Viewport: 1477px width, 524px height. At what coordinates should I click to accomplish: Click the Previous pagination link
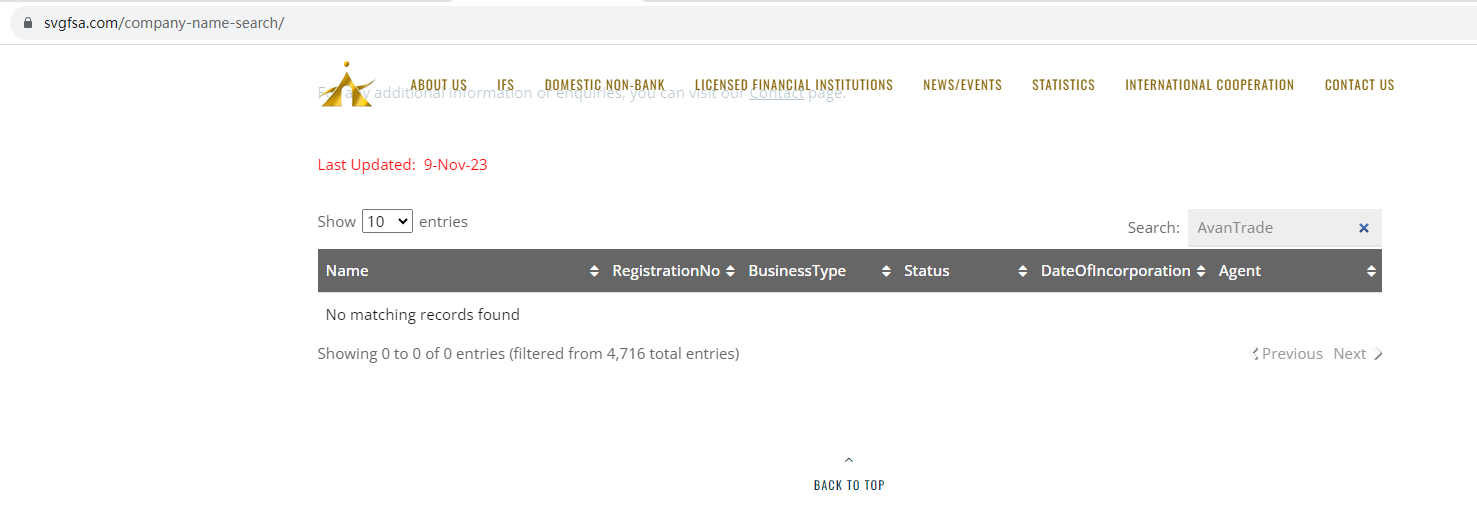pos(1288,354)
